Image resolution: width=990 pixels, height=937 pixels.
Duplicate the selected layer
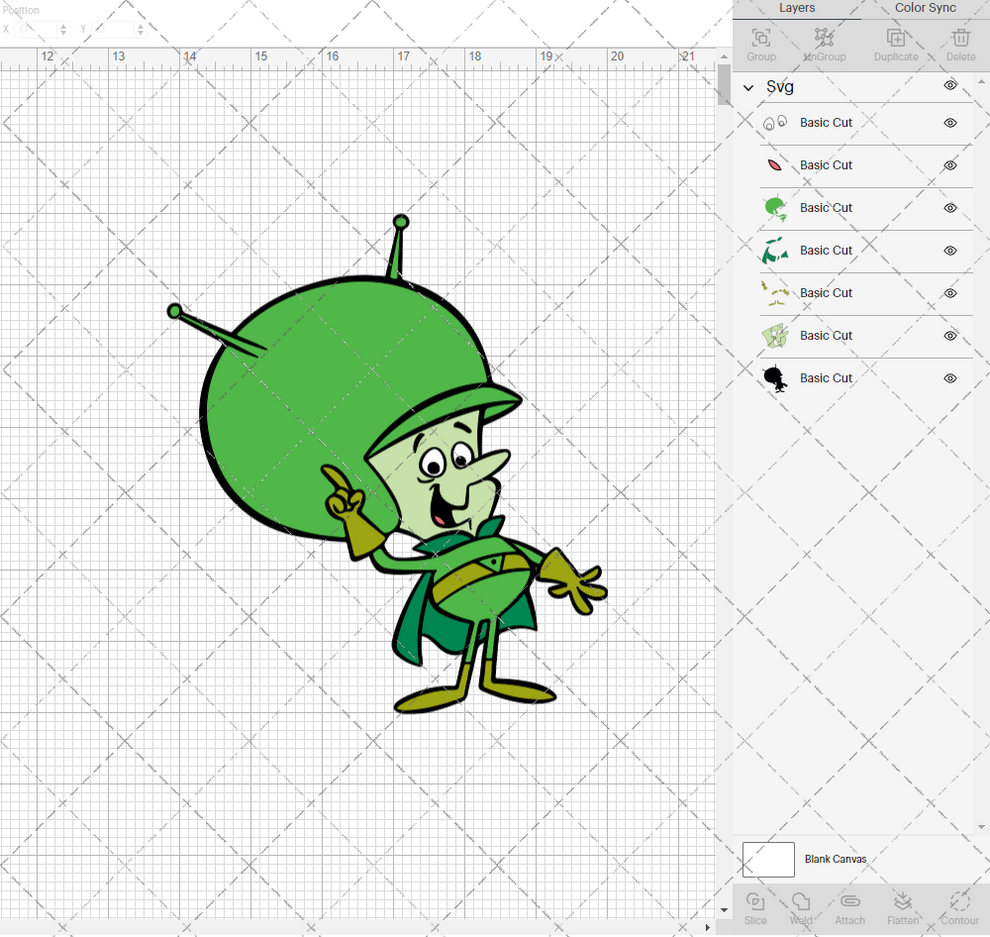pos(895,42)
